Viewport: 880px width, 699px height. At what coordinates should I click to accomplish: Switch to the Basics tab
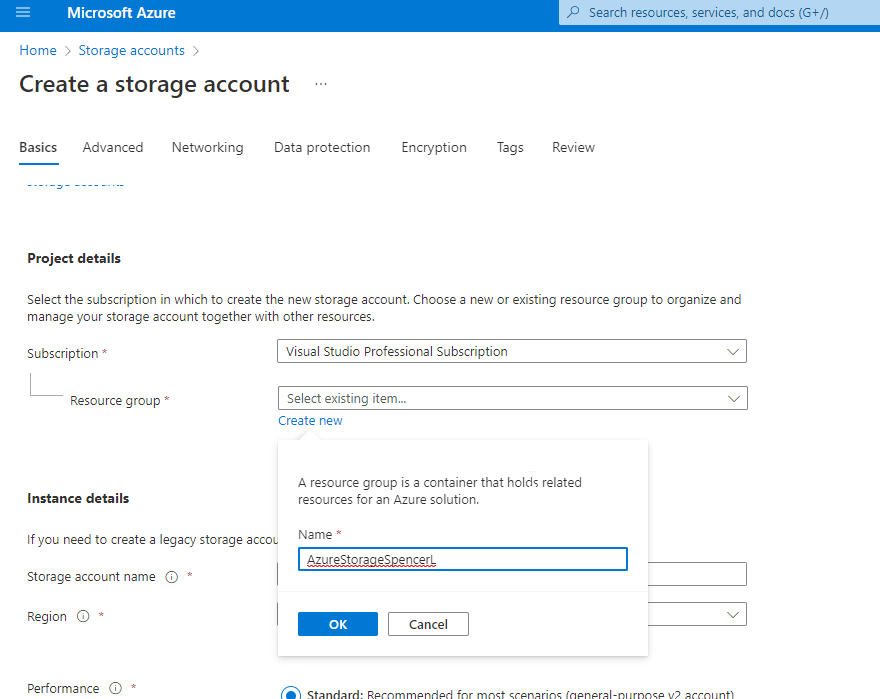38,147
